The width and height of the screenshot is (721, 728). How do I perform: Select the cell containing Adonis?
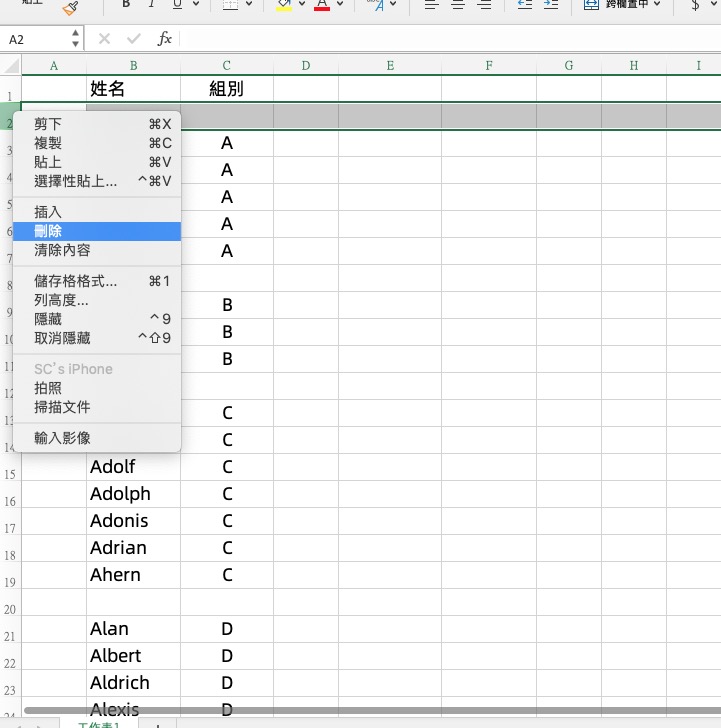(x=133, y=521)
